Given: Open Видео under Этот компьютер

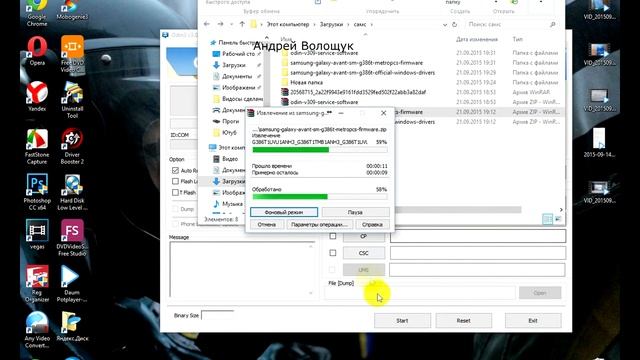Looking at the screenshot, I should (x=225, y=159).
